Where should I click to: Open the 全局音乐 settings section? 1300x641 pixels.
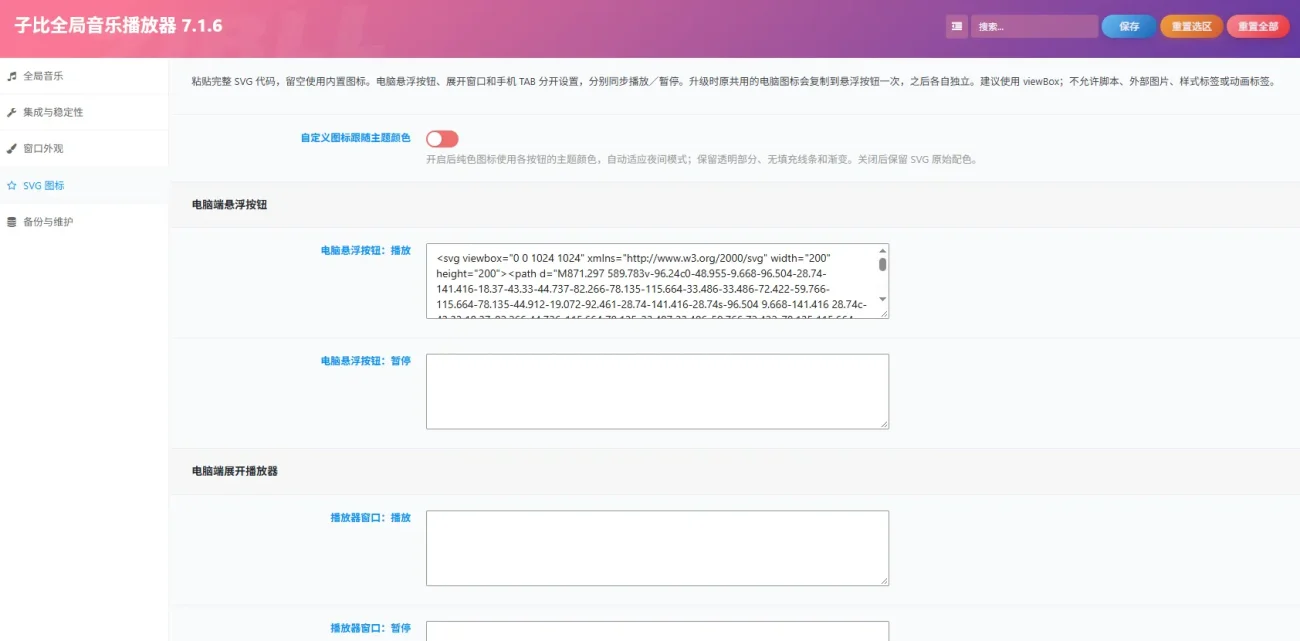pos(84,76)
